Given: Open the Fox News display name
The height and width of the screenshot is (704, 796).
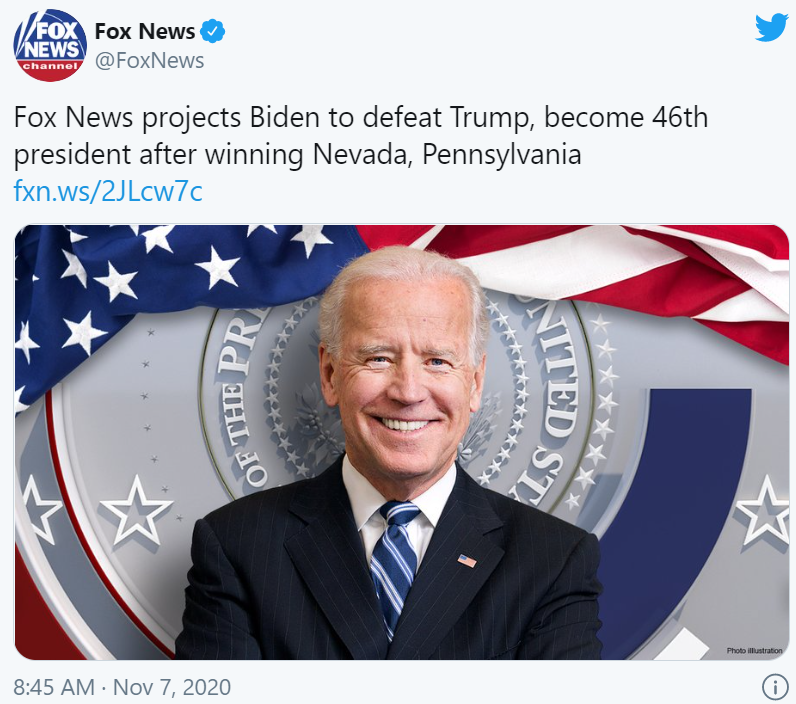Looking at the screenshot, I should click(145, 31).
